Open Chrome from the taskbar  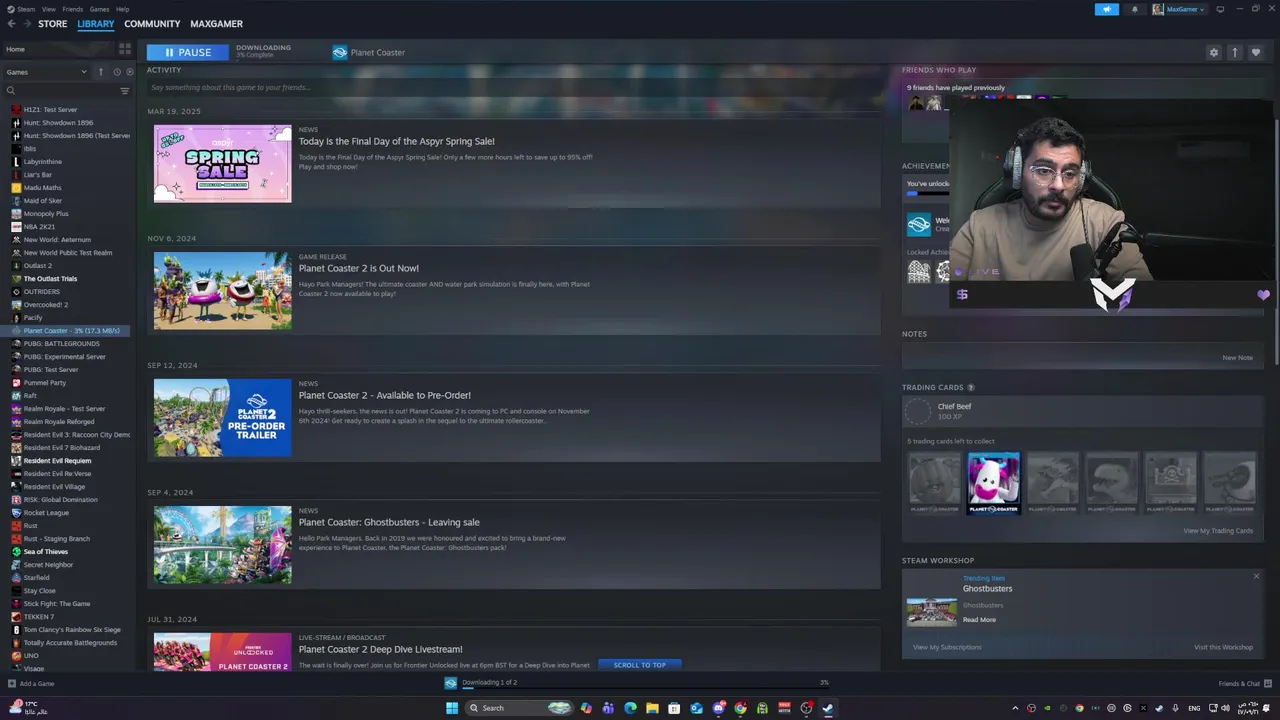(740, 708)
